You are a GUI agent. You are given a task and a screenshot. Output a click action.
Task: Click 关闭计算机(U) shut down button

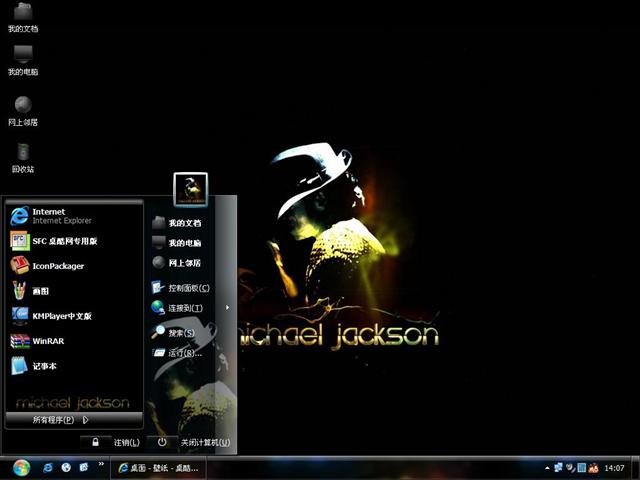(x=193, y=442)
